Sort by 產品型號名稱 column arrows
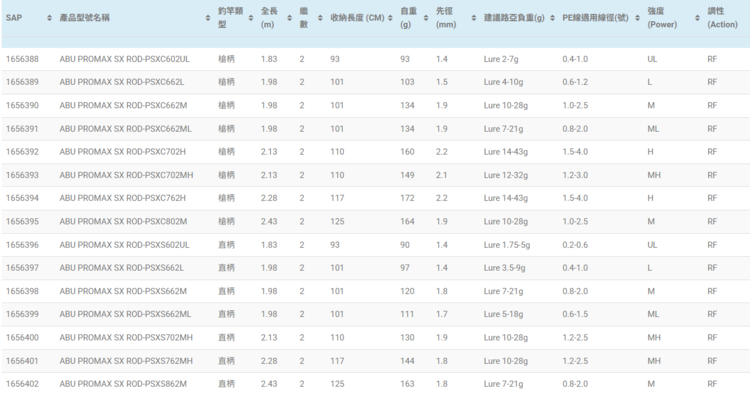The height and width of the screenshot is (394, 750). tap(208, 18)
